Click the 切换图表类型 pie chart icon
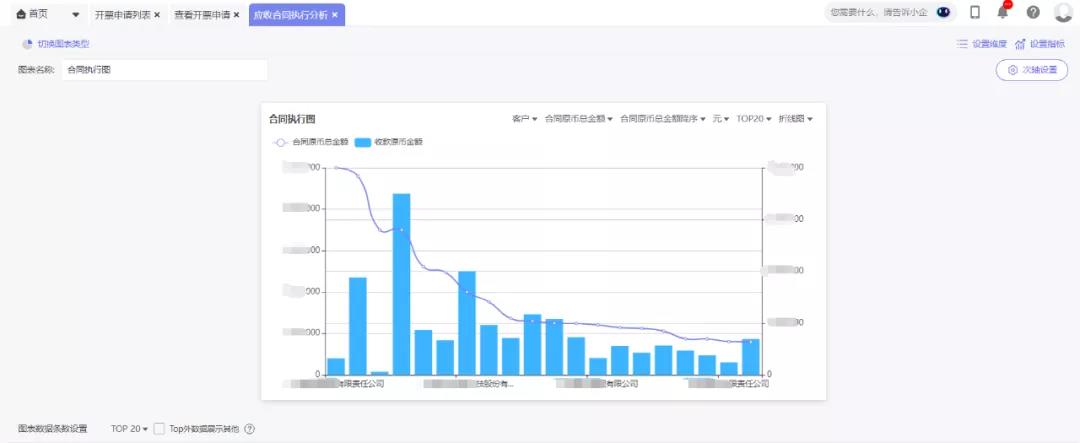 [x=28, y=44]
